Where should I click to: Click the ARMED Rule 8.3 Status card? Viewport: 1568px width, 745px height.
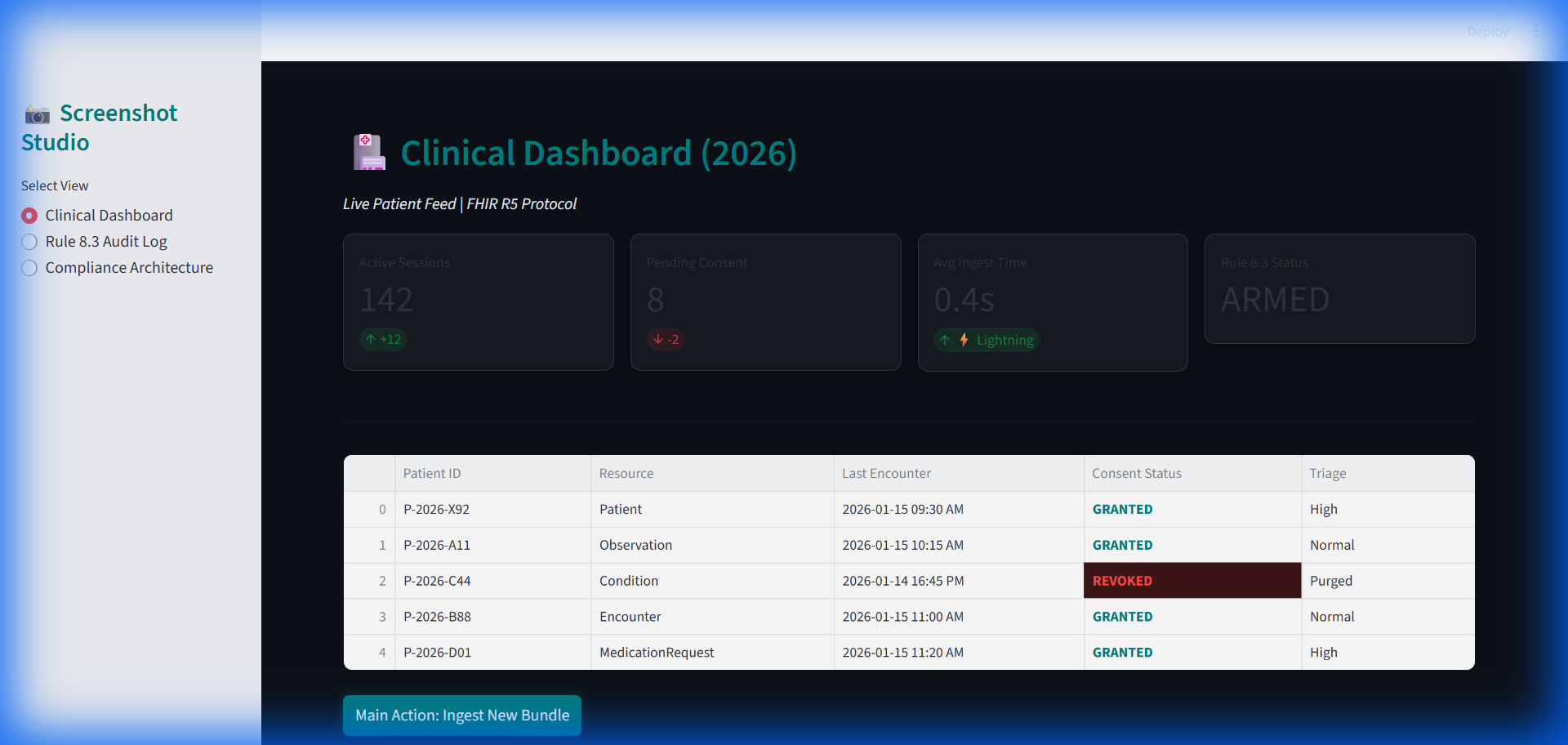(x=1339, y=288)
